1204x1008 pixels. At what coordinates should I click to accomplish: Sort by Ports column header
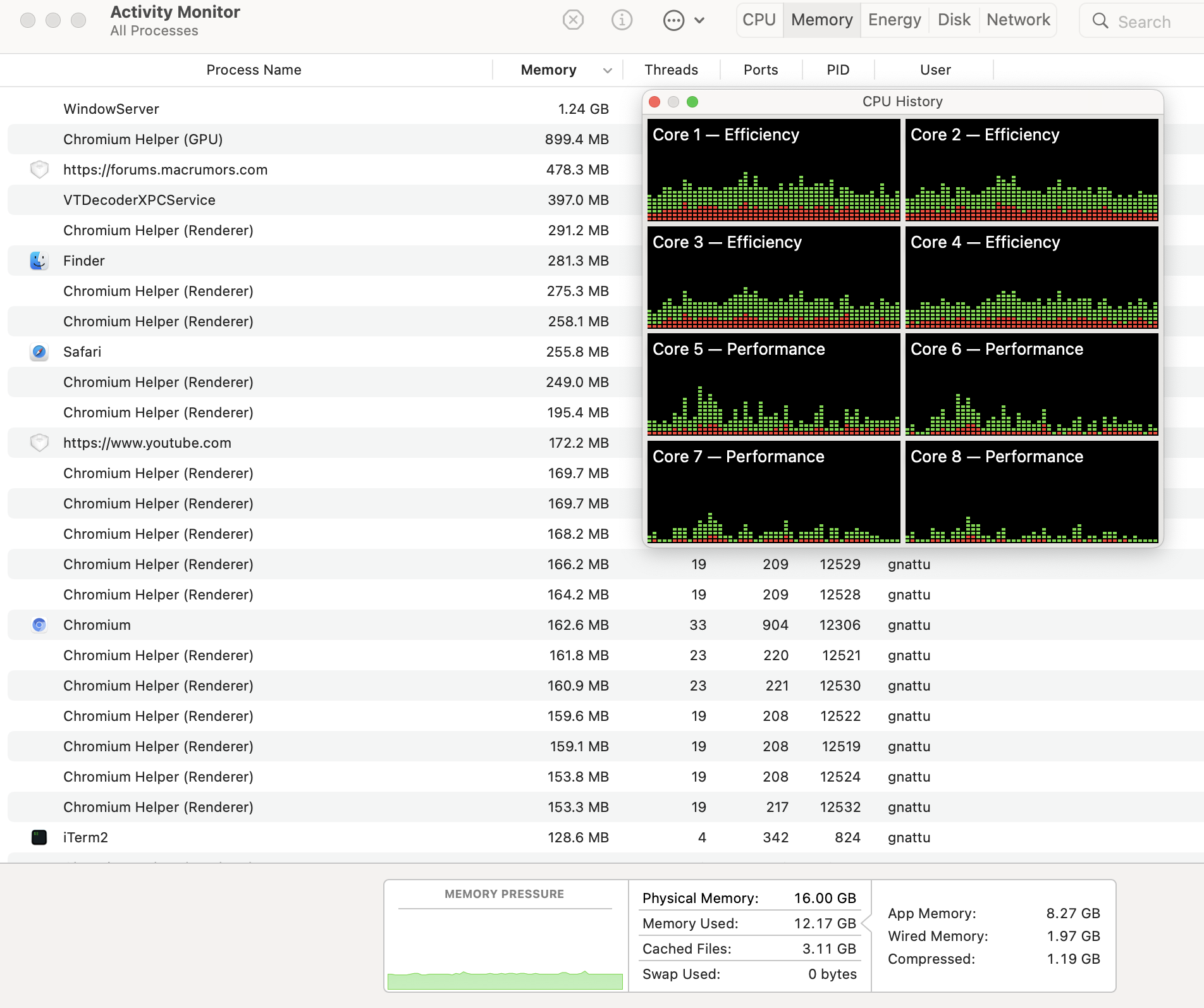click(761, 70)
